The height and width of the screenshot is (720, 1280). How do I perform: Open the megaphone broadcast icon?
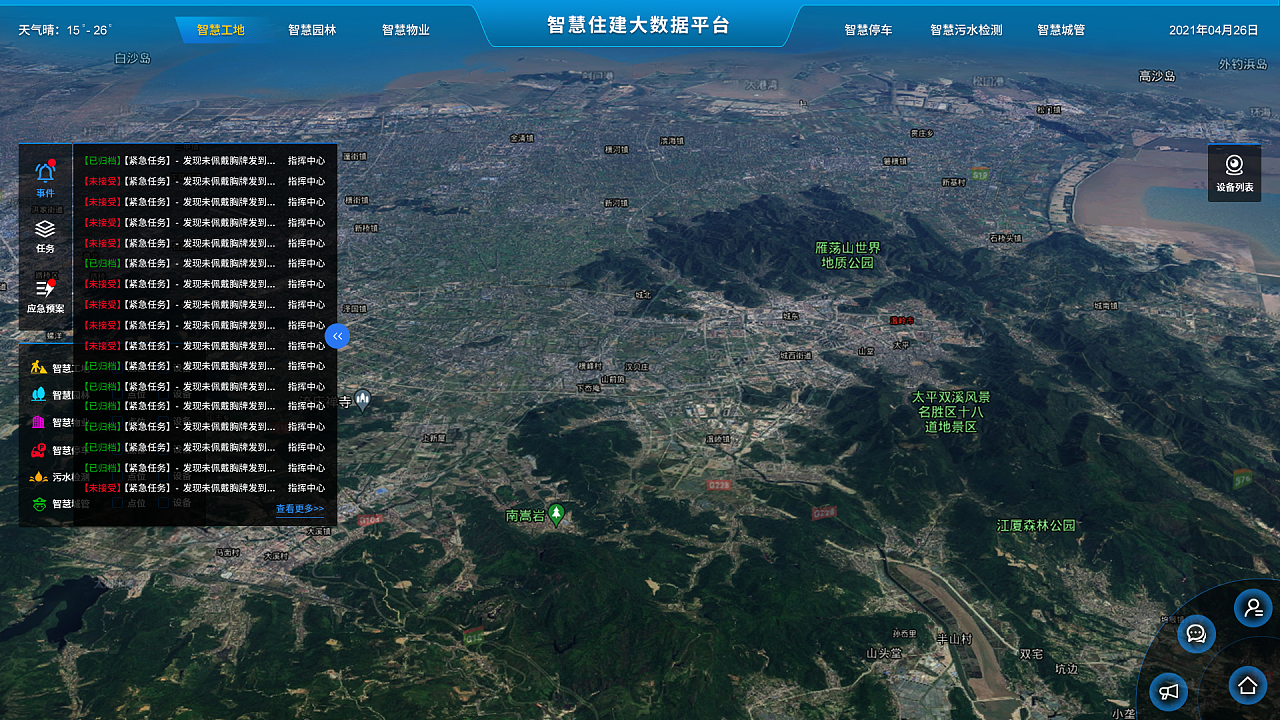[x=1168, y=691]
